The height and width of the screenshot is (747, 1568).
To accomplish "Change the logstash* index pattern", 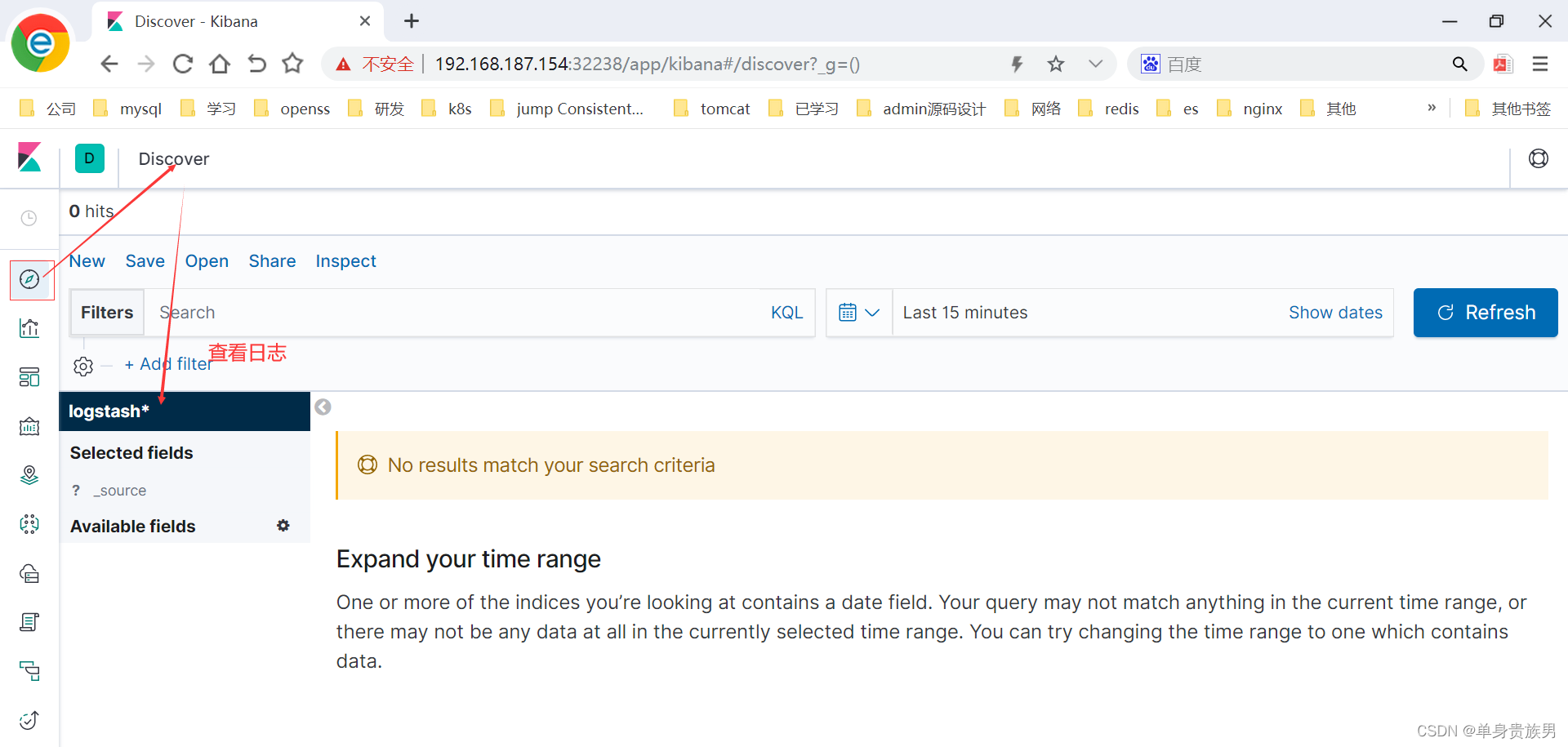I will coord(185,411).
